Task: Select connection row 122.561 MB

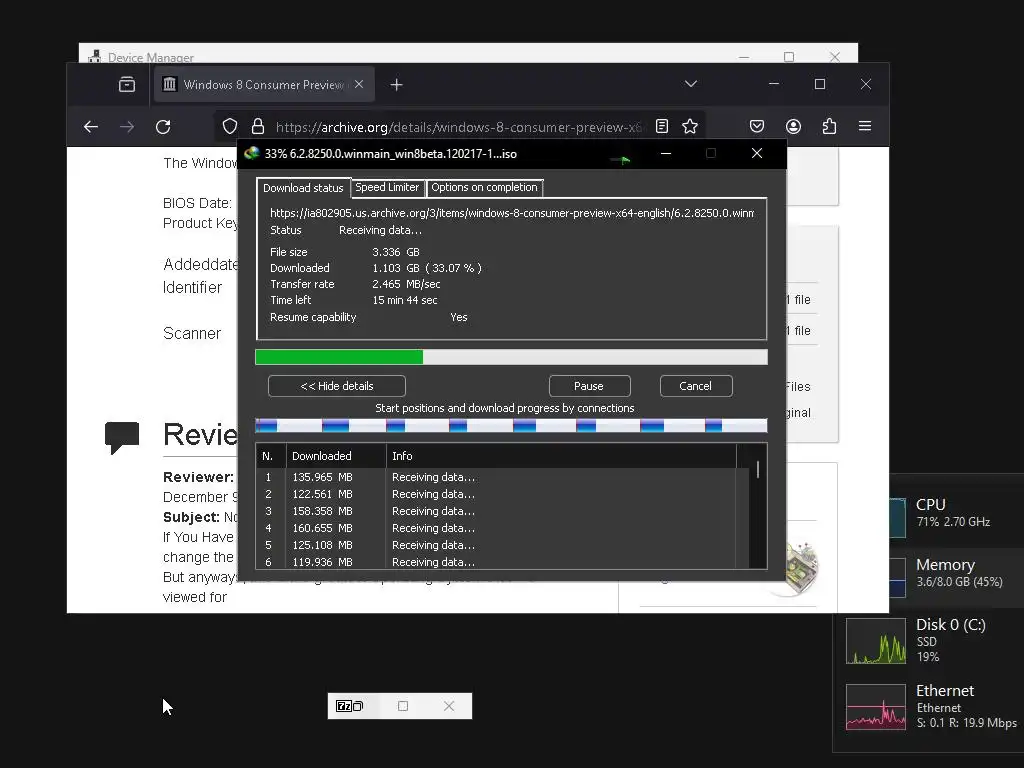Action: [503, 494]
